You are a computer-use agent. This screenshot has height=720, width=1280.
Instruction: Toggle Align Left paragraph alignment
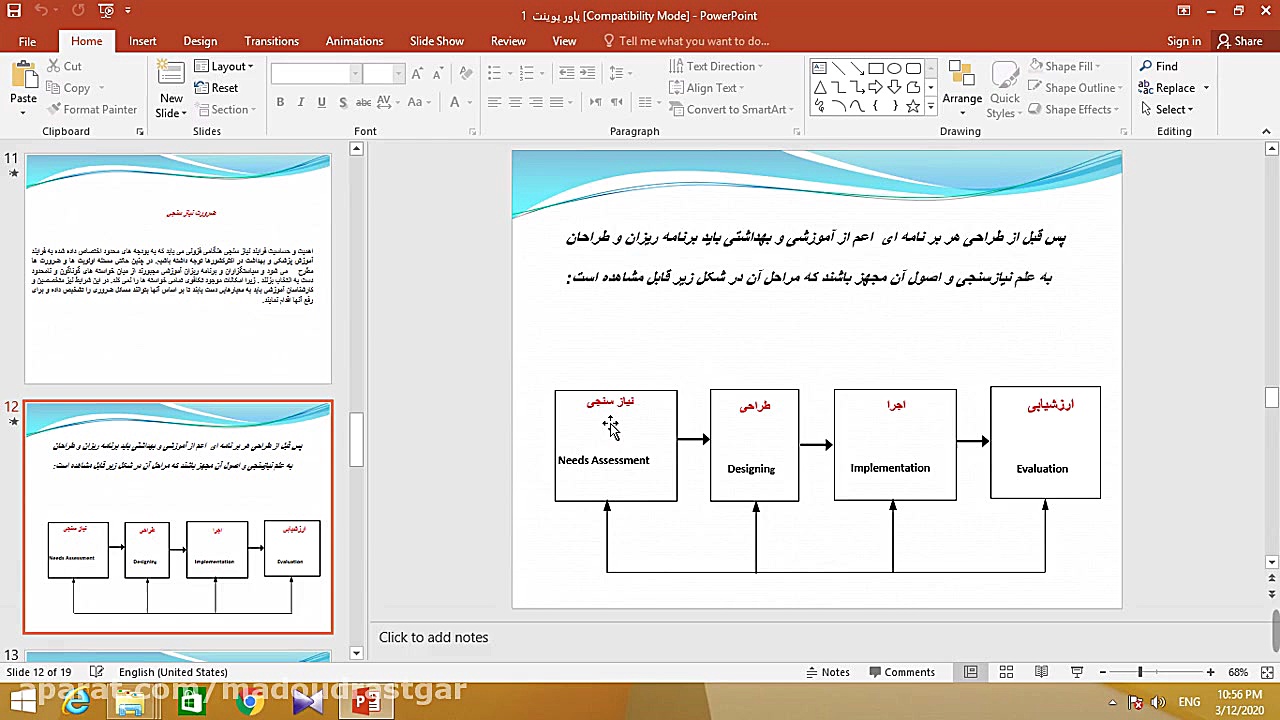click(494, 102)
